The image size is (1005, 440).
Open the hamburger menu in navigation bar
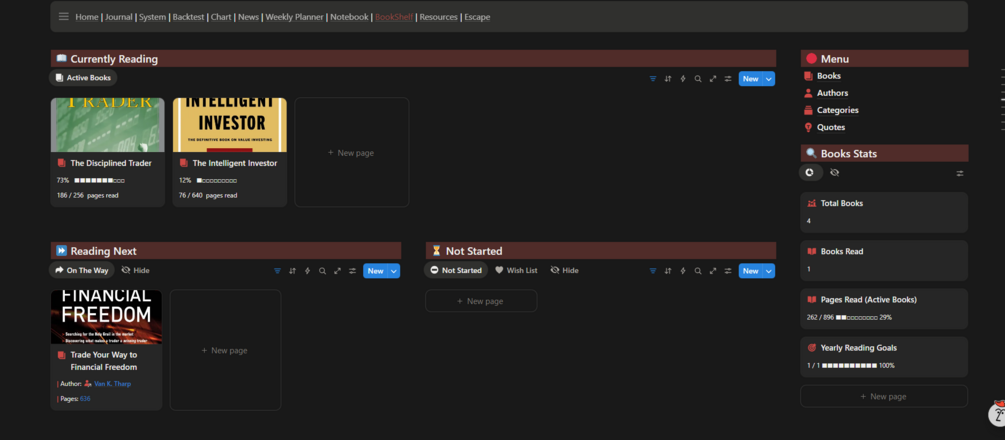tap(63, 17)
